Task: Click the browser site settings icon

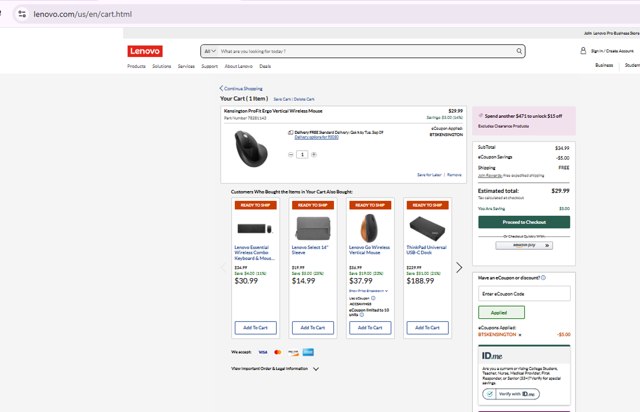Action: (x=22, y=14)
